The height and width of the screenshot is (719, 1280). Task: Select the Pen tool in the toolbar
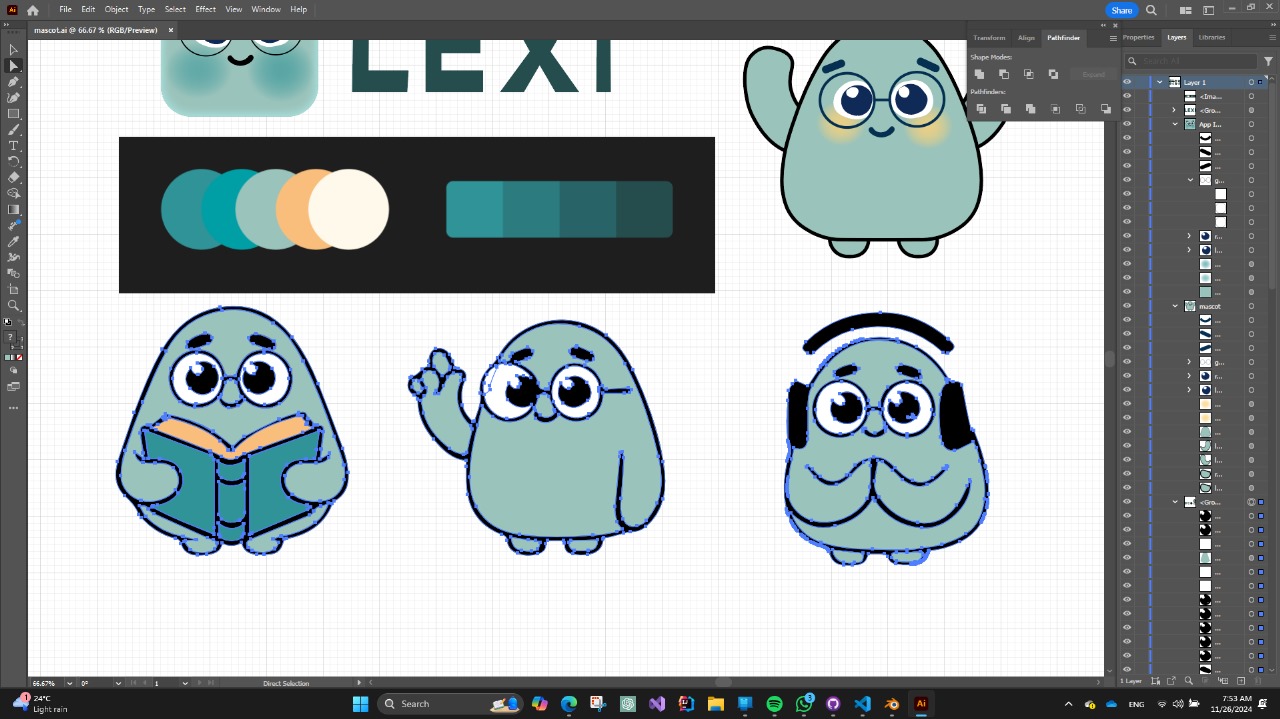(13, 82)
